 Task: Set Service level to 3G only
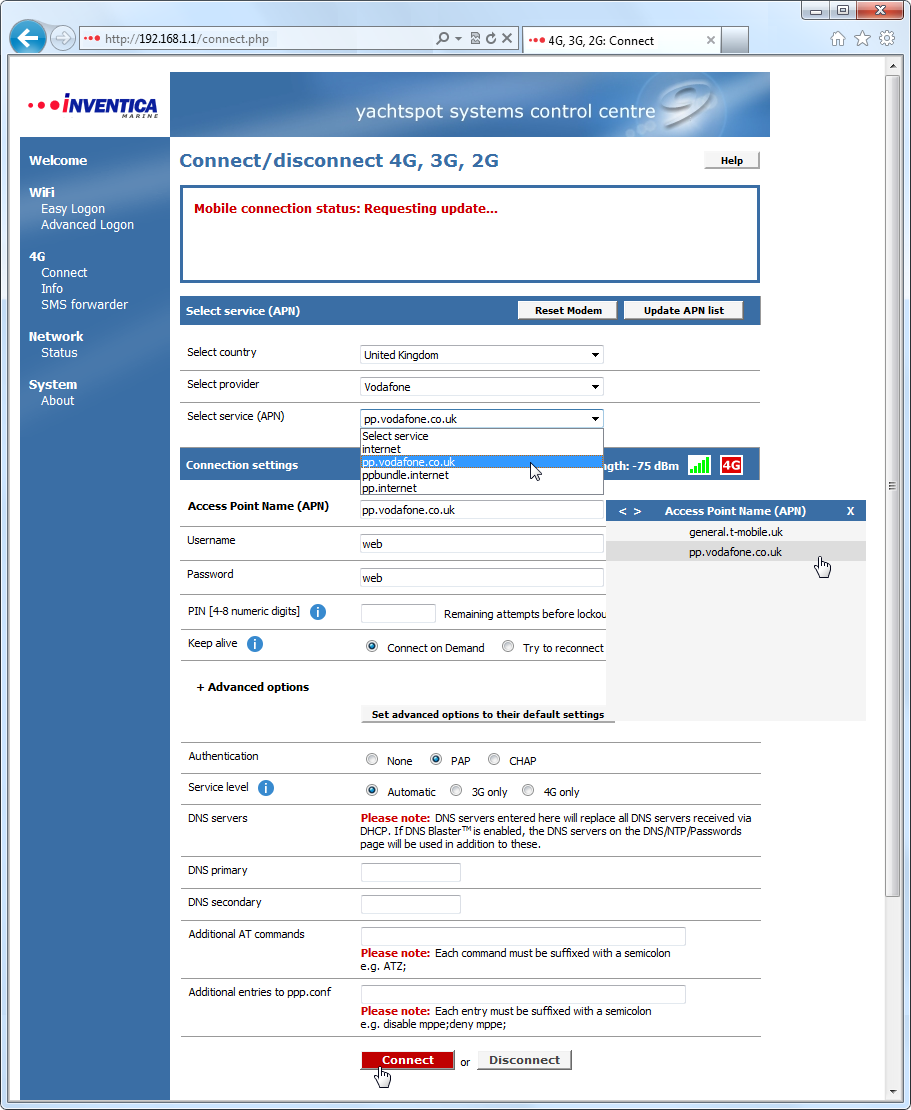click(x=456, y=791)
